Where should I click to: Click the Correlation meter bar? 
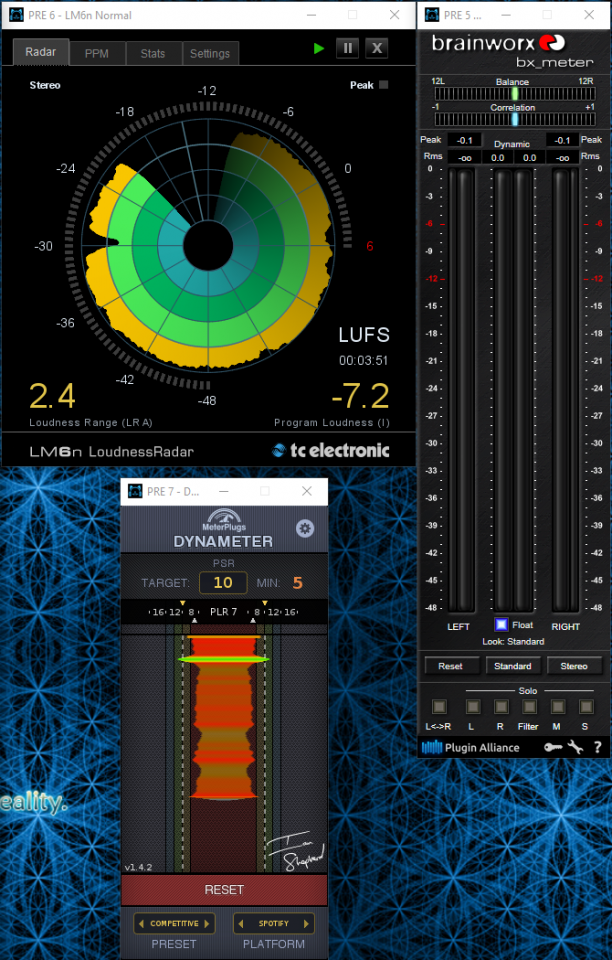(515, 119)
